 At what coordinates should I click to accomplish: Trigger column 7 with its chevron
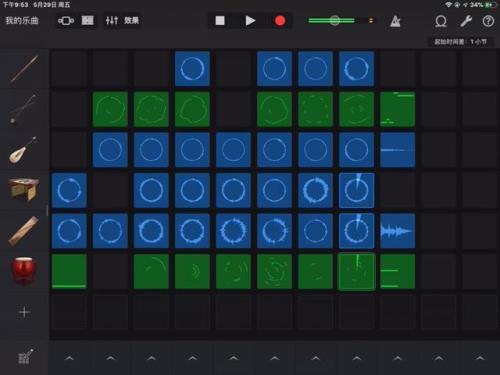315,358
